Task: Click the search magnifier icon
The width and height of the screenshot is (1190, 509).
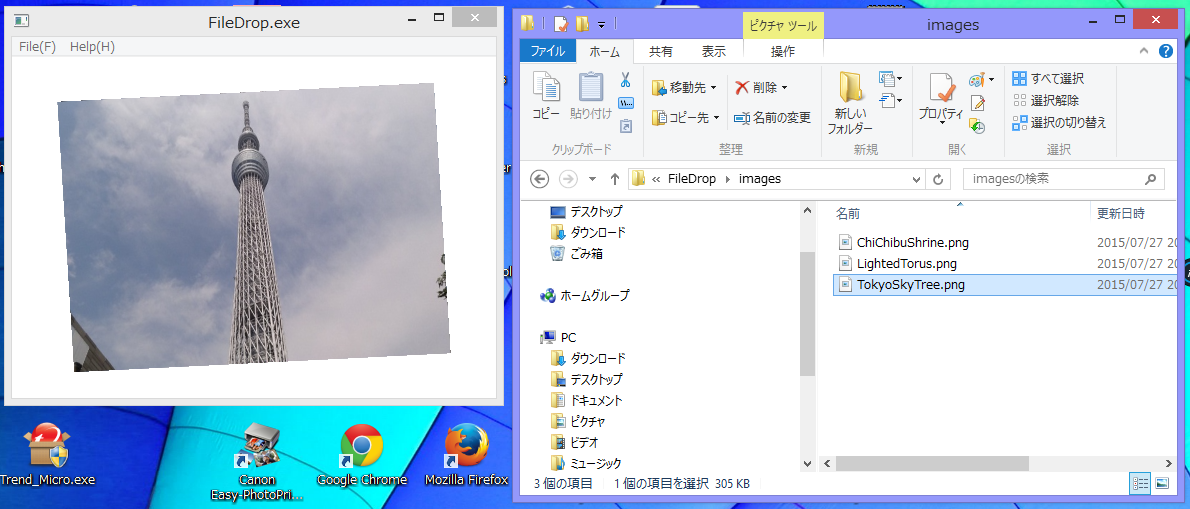Action: point(1151,179)
